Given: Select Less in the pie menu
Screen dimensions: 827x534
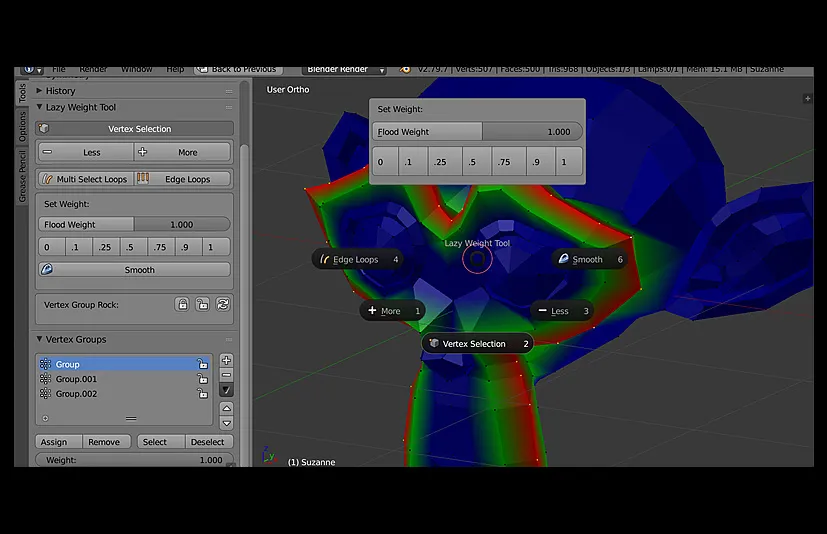Looking at the screenshot, I should tap(562, 311).
